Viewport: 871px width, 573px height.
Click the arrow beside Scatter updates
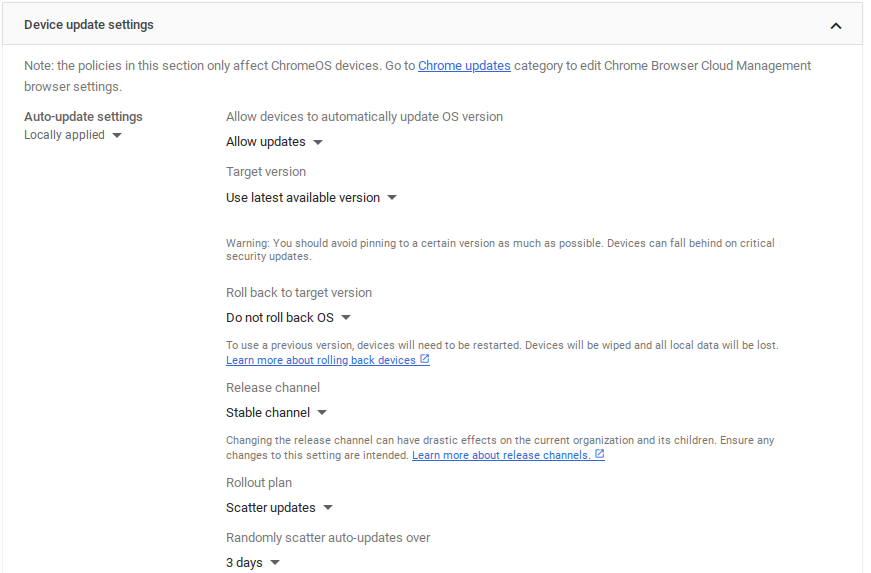[x=328, y=508]
